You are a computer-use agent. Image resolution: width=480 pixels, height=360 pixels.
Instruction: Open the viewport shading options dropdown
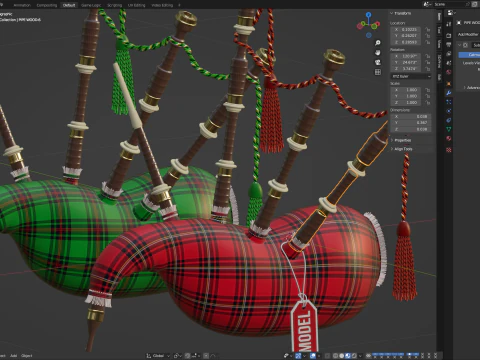[360, 355]
